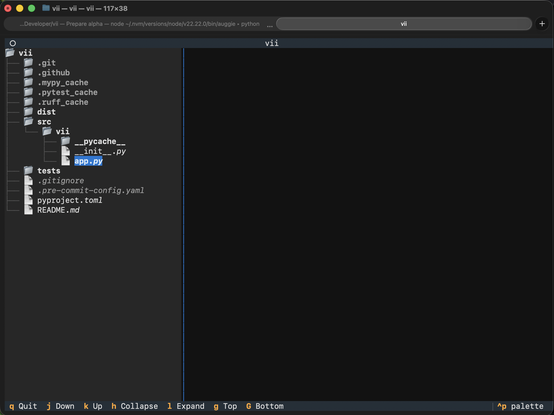
Task: Click the window title text with 117×38
Action: click(x=90, y=8)
